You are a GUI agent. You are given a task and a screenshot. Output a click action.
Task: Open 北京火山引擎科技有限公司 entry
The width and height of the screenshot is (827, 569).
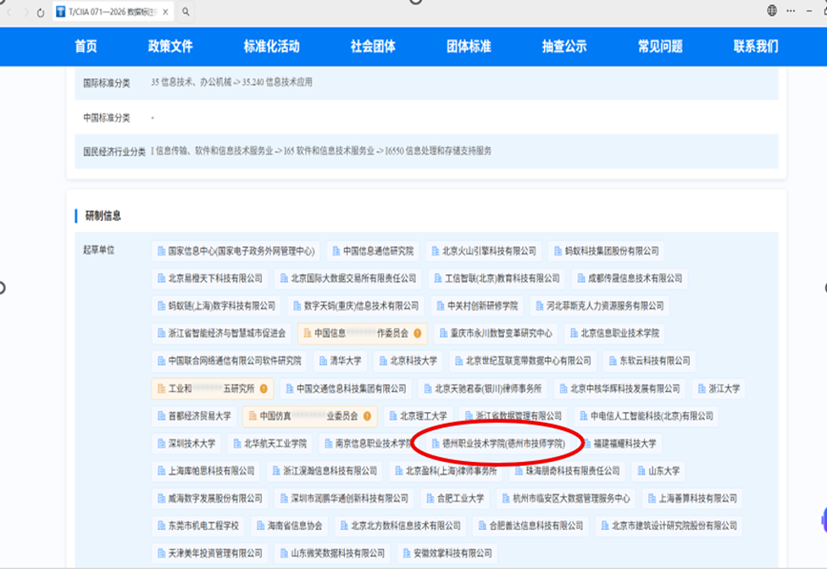click(484, 251)
